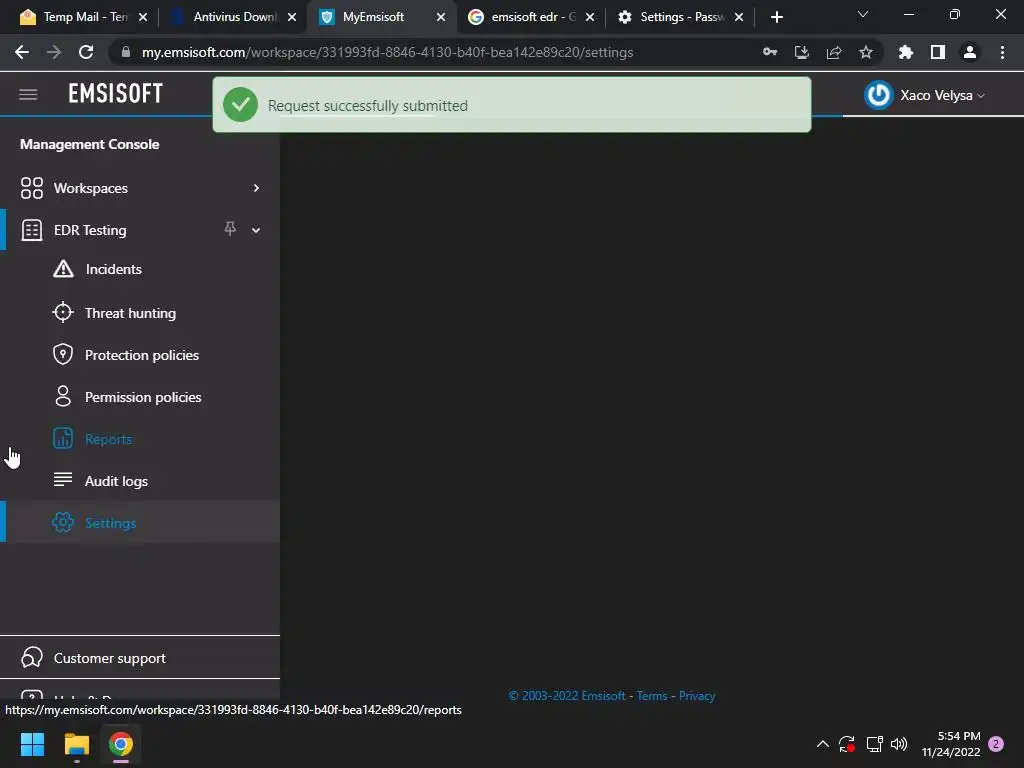
Task: Open a new browser tab
Action: pyautogui.click(x=776, y=17)
